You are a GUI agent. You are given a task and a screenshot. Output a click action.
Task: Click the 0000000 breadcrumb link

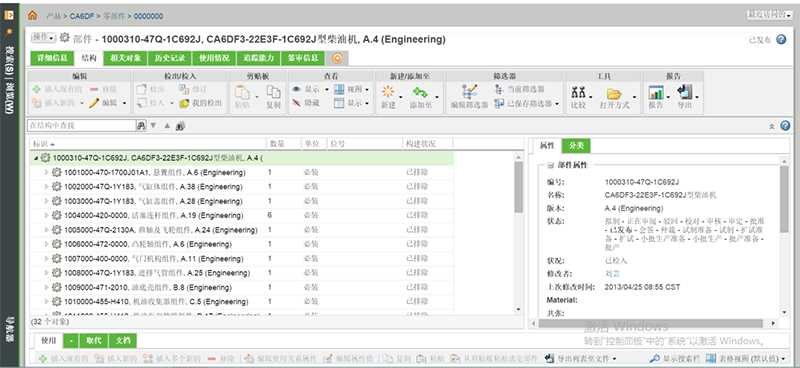[148, 16]
